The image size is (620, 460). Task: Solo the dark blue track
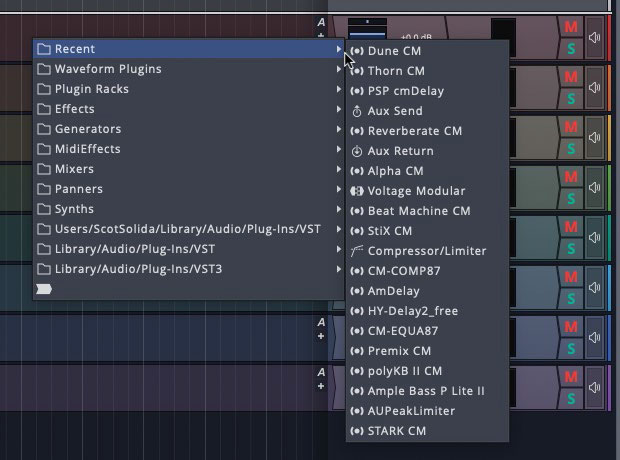pos(571,349)
